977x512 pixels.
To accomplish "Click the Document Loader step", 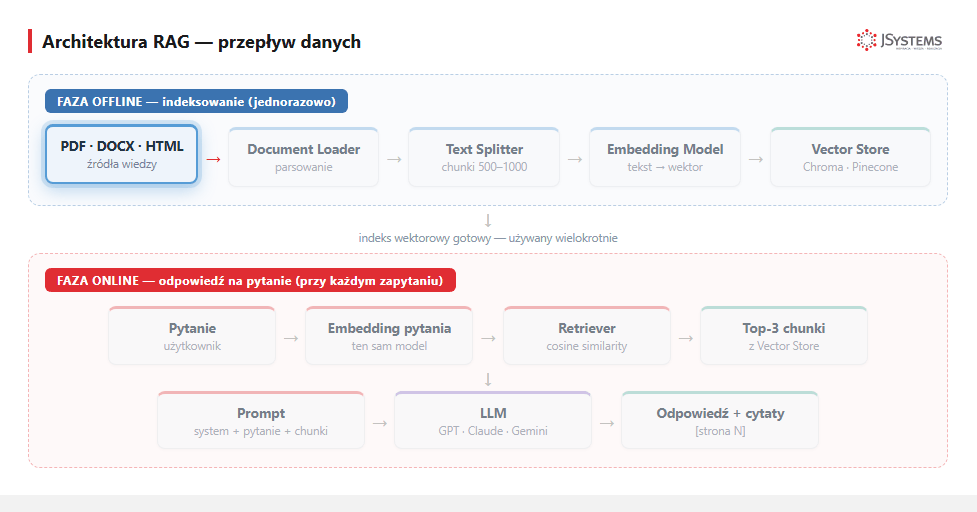I will 303,157.
